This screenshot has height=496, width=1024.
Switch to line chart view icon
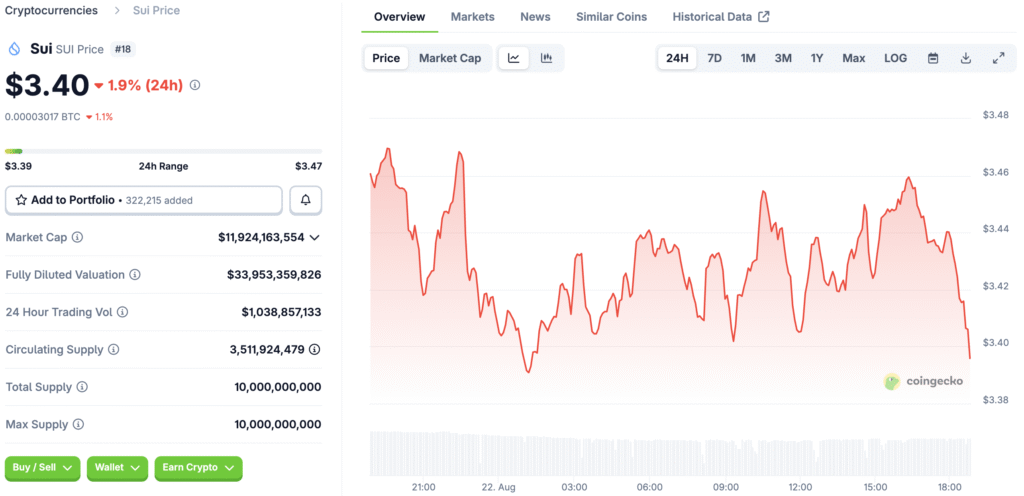coord(514,58)
